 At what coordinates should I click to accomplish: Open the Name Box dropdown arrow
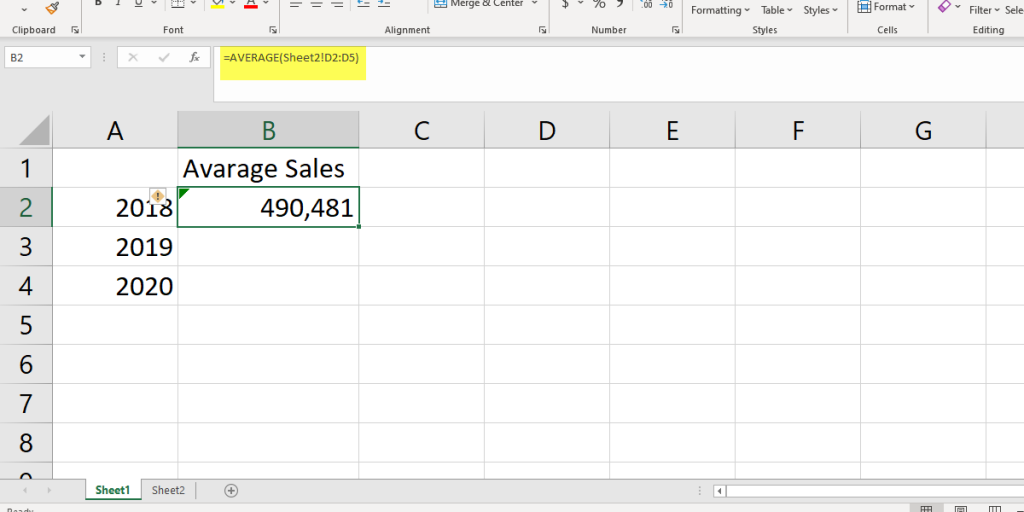point(82,58)
